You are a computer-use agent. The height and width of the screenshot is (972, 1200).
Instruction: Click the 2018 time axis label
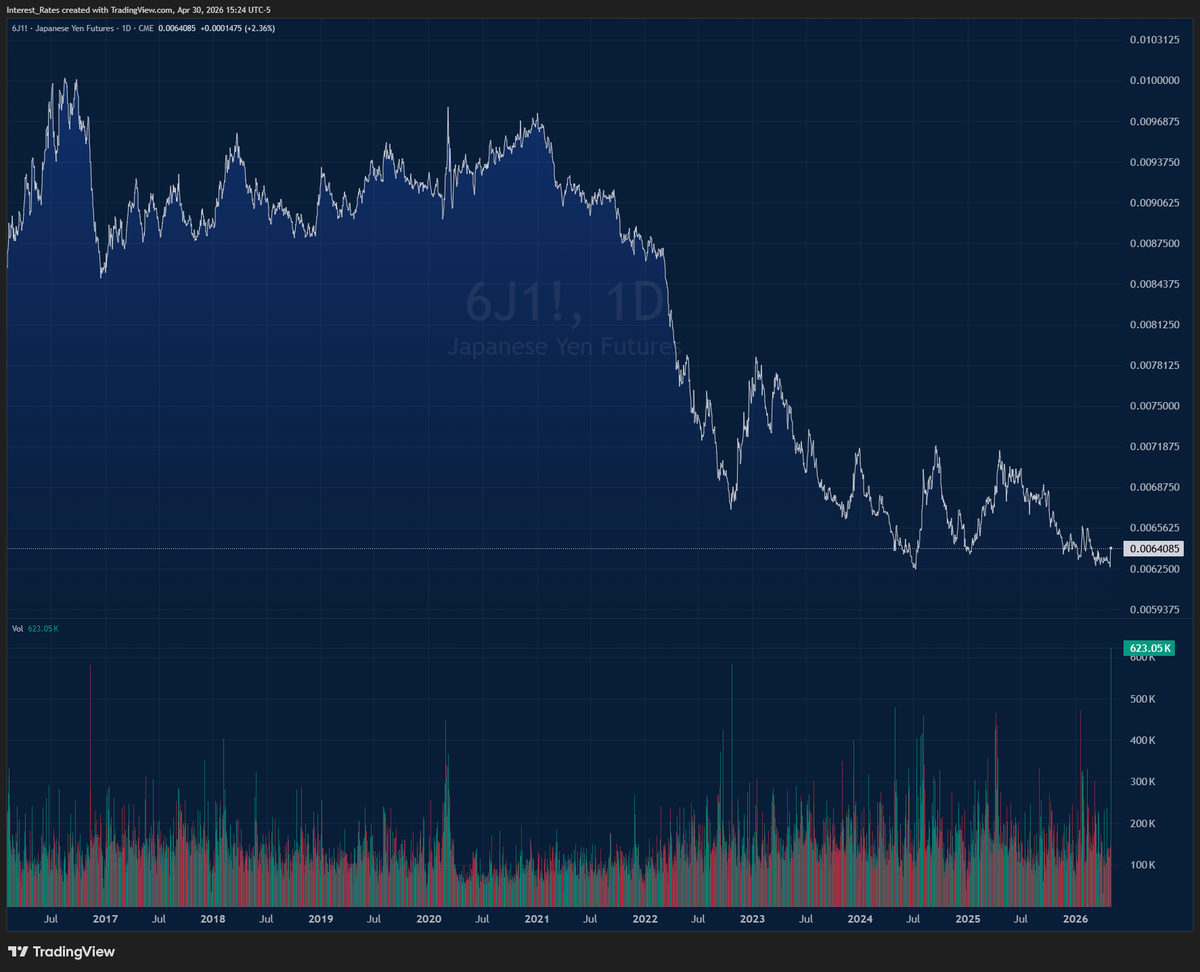click(212, 919)
